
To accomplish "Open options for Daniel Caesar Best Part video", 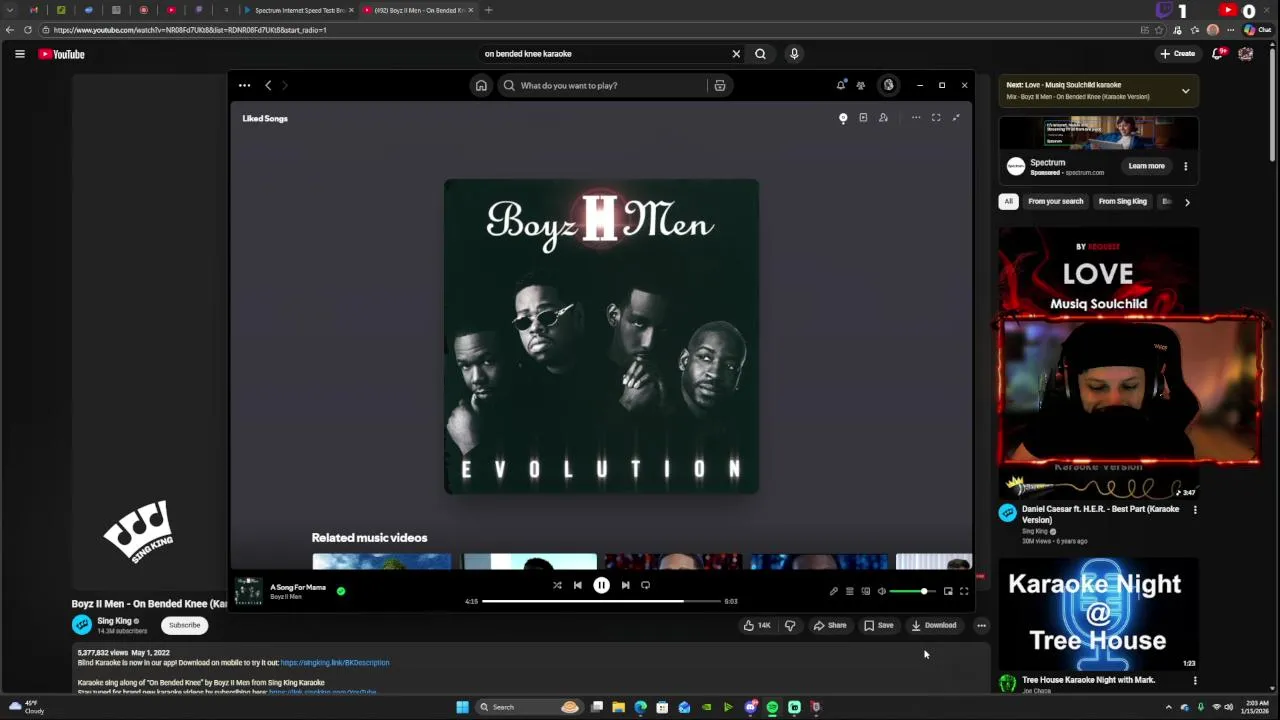I will coord(1195,510).
